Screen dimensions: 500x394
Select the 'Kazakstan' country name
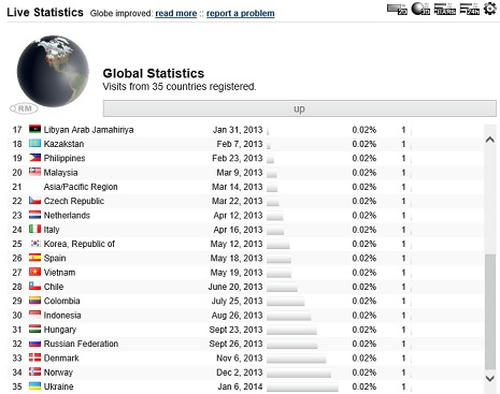[64, 144]
